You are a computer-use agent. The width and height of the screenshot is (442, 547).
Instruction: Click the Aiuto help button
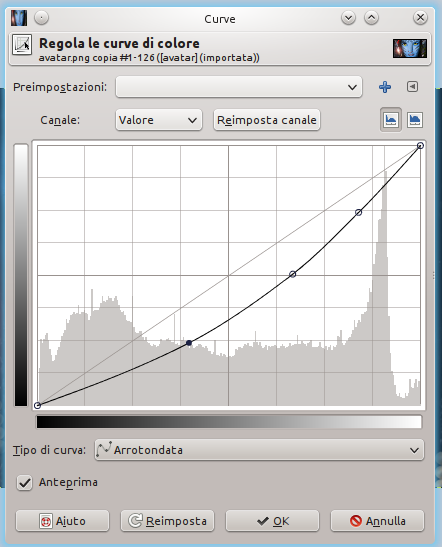click(x=62, y=521)
